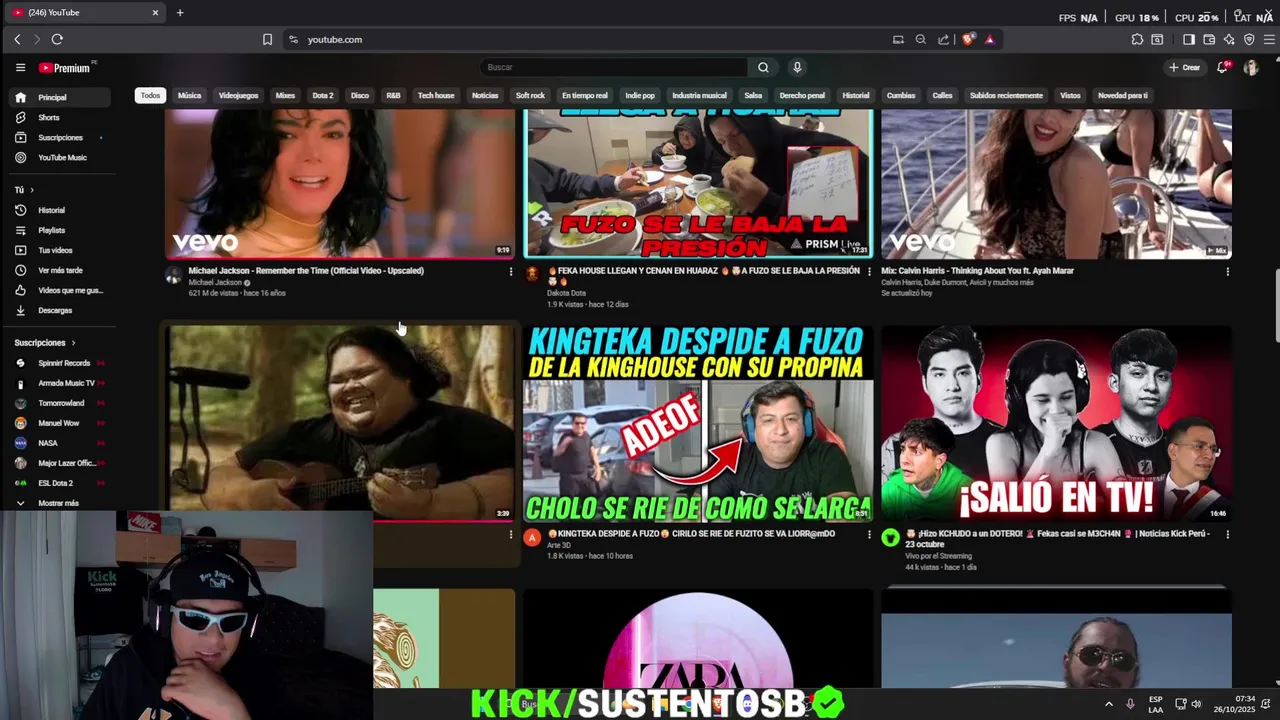
Task: Open KINGTEKA DESPIDE A FUZO thumbnail
Action: [698, 424]
